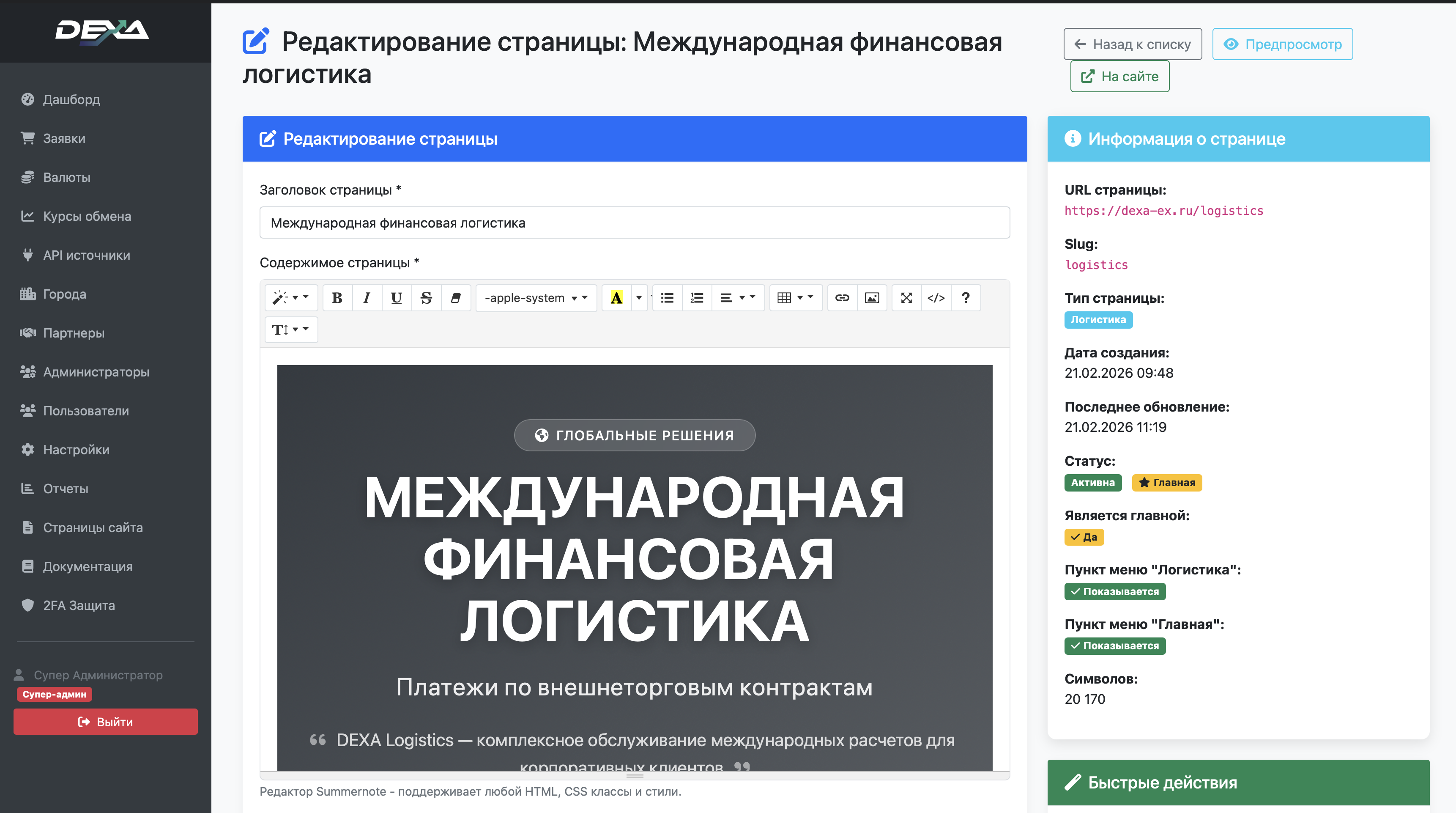1456x813 pixels.
Task: Open Курсы обмена menu item
Action: tap(87, 217)
